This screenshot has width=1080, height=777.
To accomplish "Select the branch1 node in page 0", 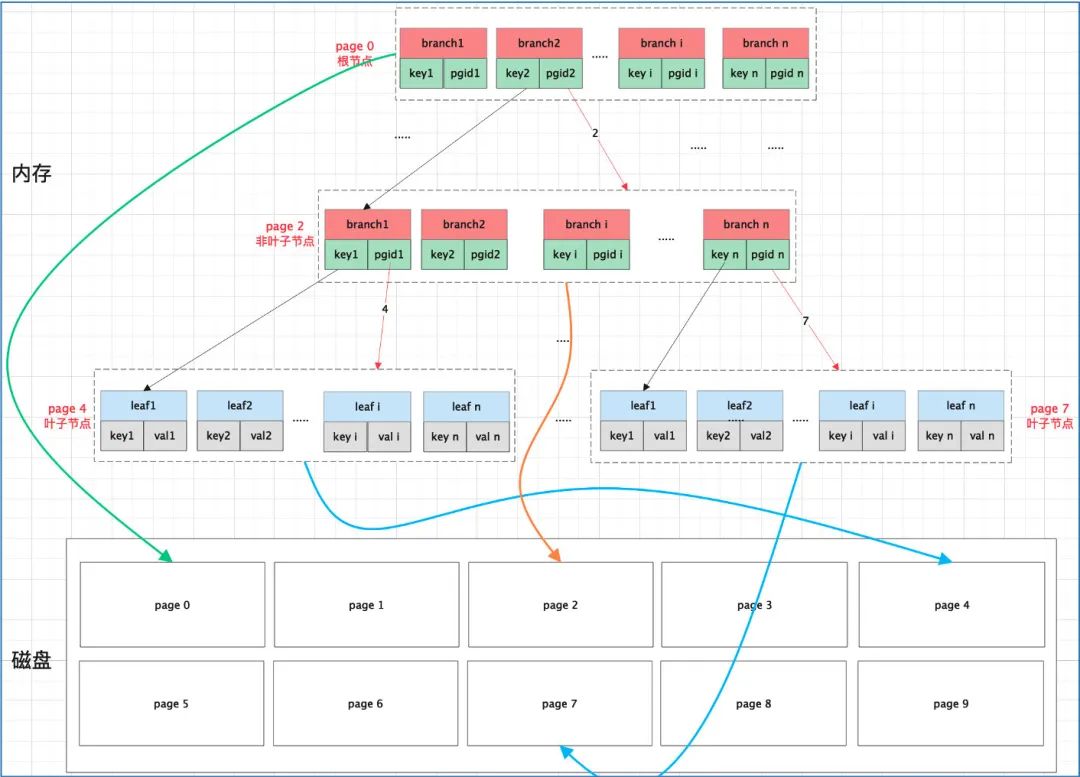I will 443,43.
